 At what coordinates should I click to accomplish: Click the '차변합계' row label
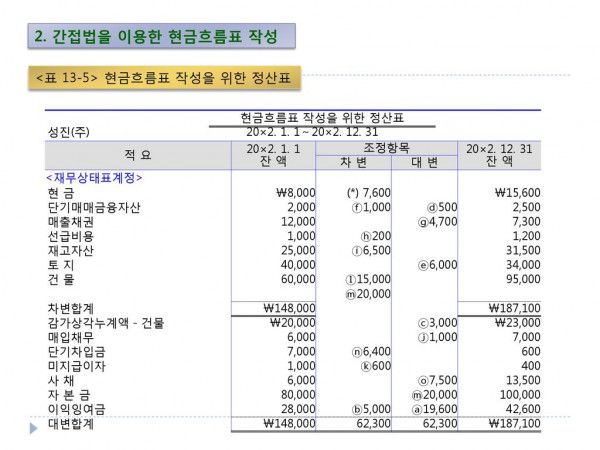(71, 308)
